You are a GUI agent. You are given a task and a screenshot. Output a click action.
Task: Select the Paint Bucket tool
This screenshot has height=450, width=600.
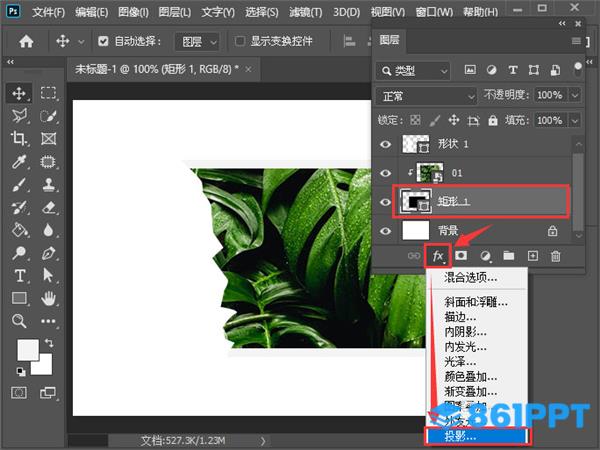click(19, 230)
